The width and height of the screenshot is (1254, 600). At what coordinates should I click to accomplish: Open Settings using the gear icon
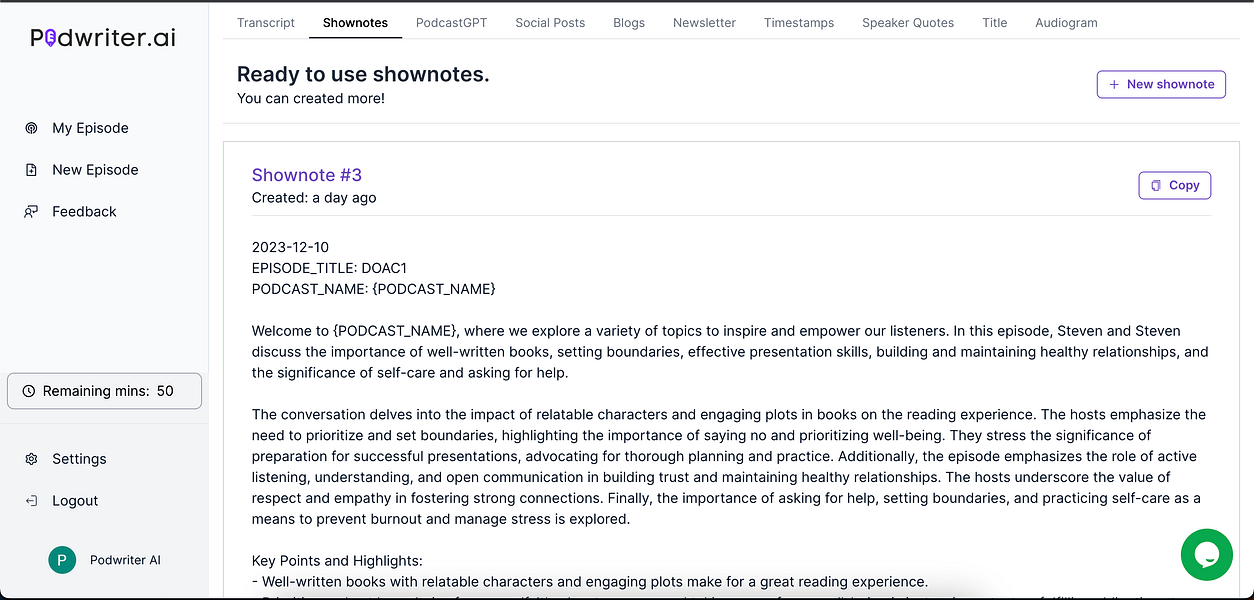tap(31, 458)
